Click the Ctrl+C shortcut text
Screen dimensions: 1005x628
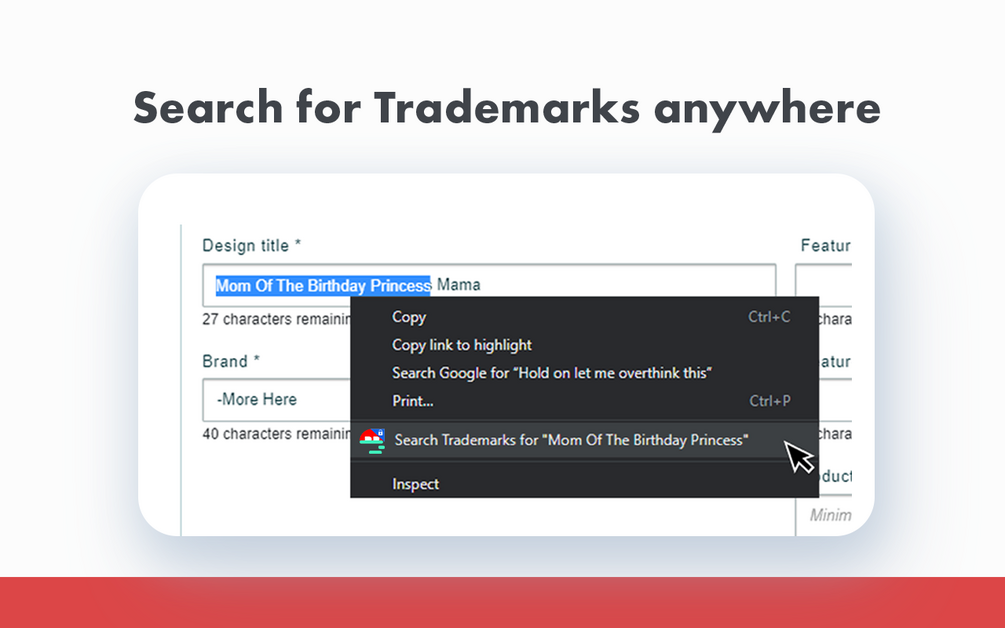tap(769, 317)
